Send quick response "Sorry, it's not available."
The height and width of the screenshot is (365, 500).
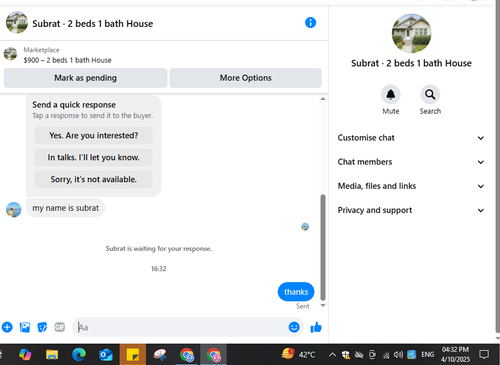[93, 179]
